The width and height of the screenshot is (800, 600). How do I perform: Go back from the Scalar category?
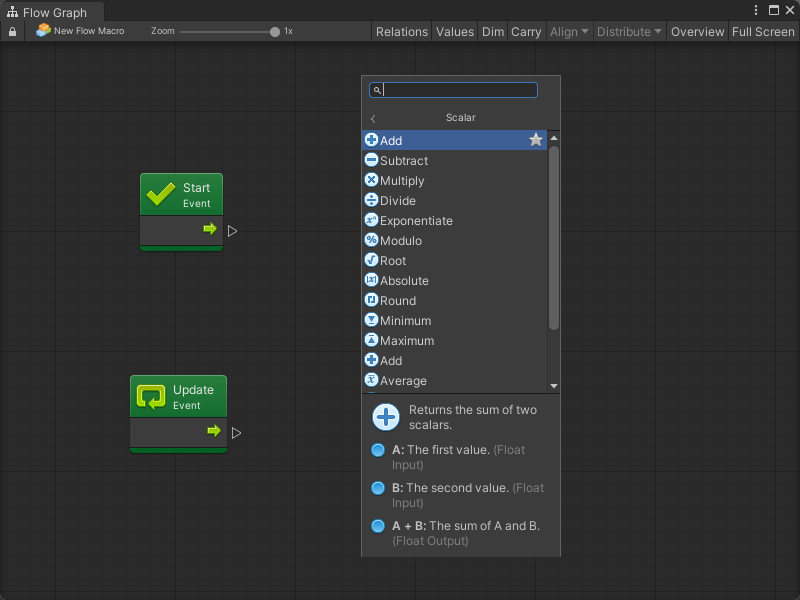click(x=373, y=118)
